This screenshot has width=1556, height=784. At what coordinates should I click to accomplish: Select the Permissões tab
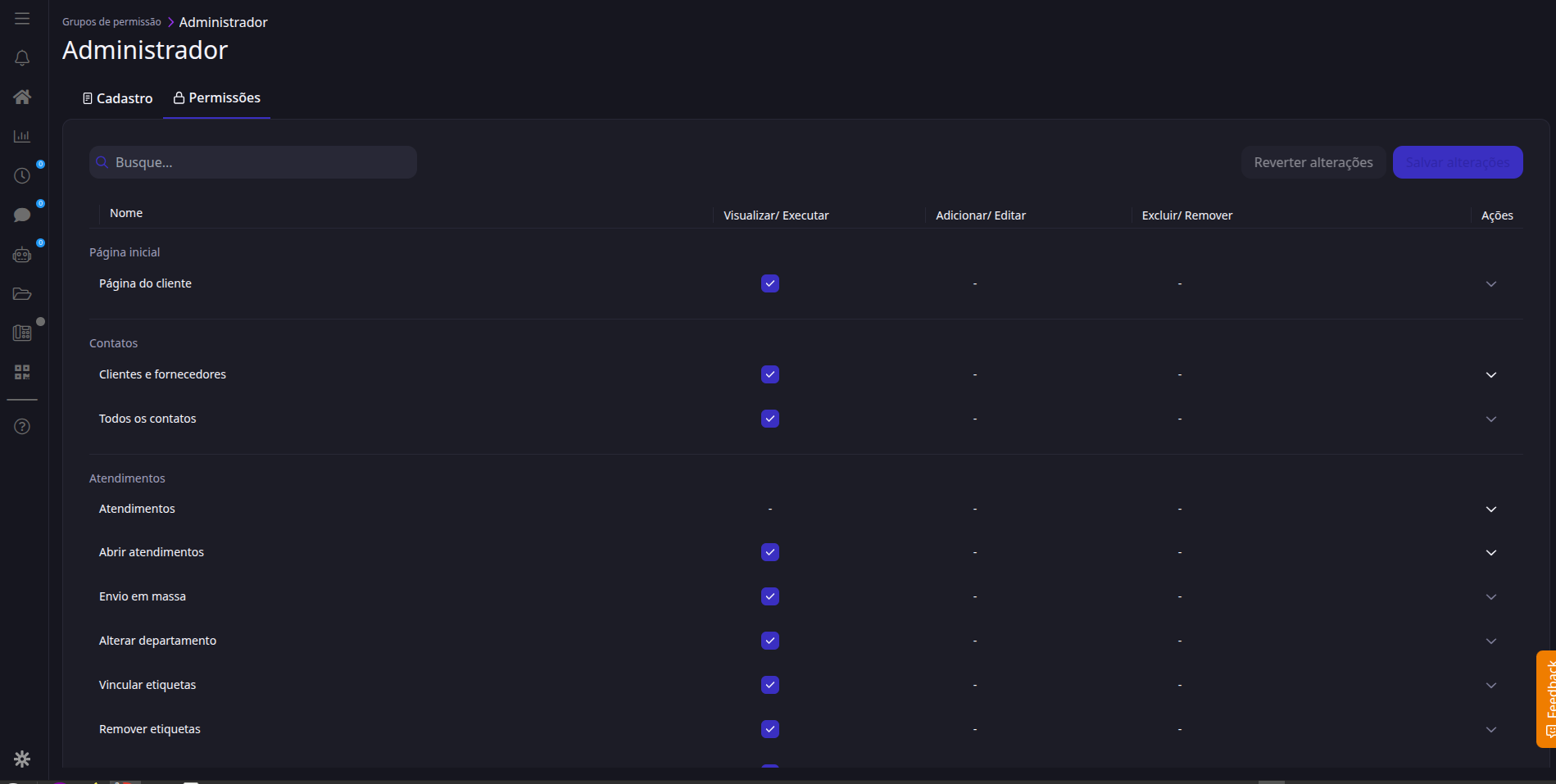(217, 97)
